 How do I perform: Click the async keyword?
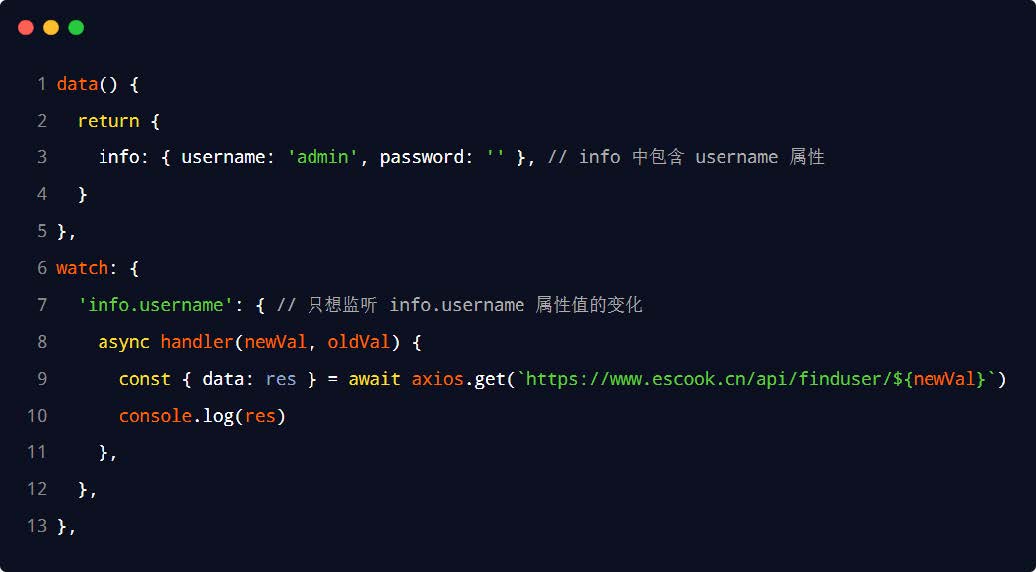pos(124,342)
